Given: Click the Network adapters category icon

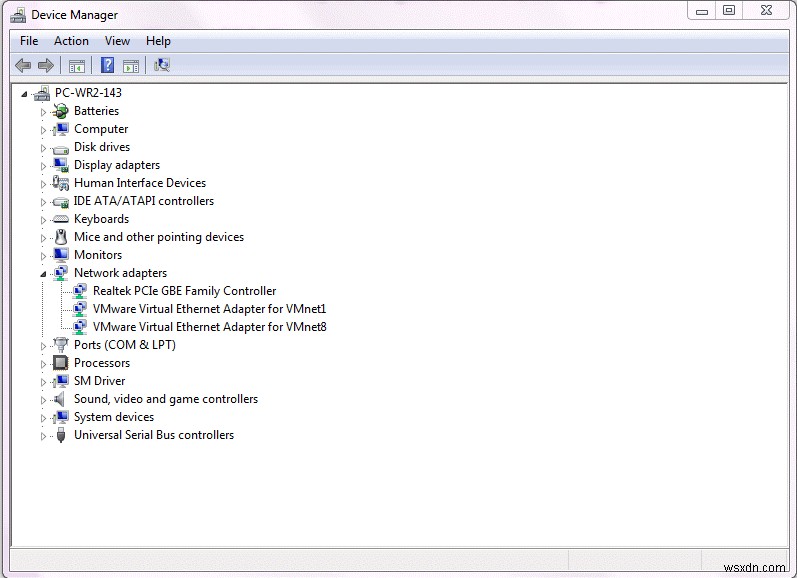Looking at the screenshot, I should coord(60,273).
